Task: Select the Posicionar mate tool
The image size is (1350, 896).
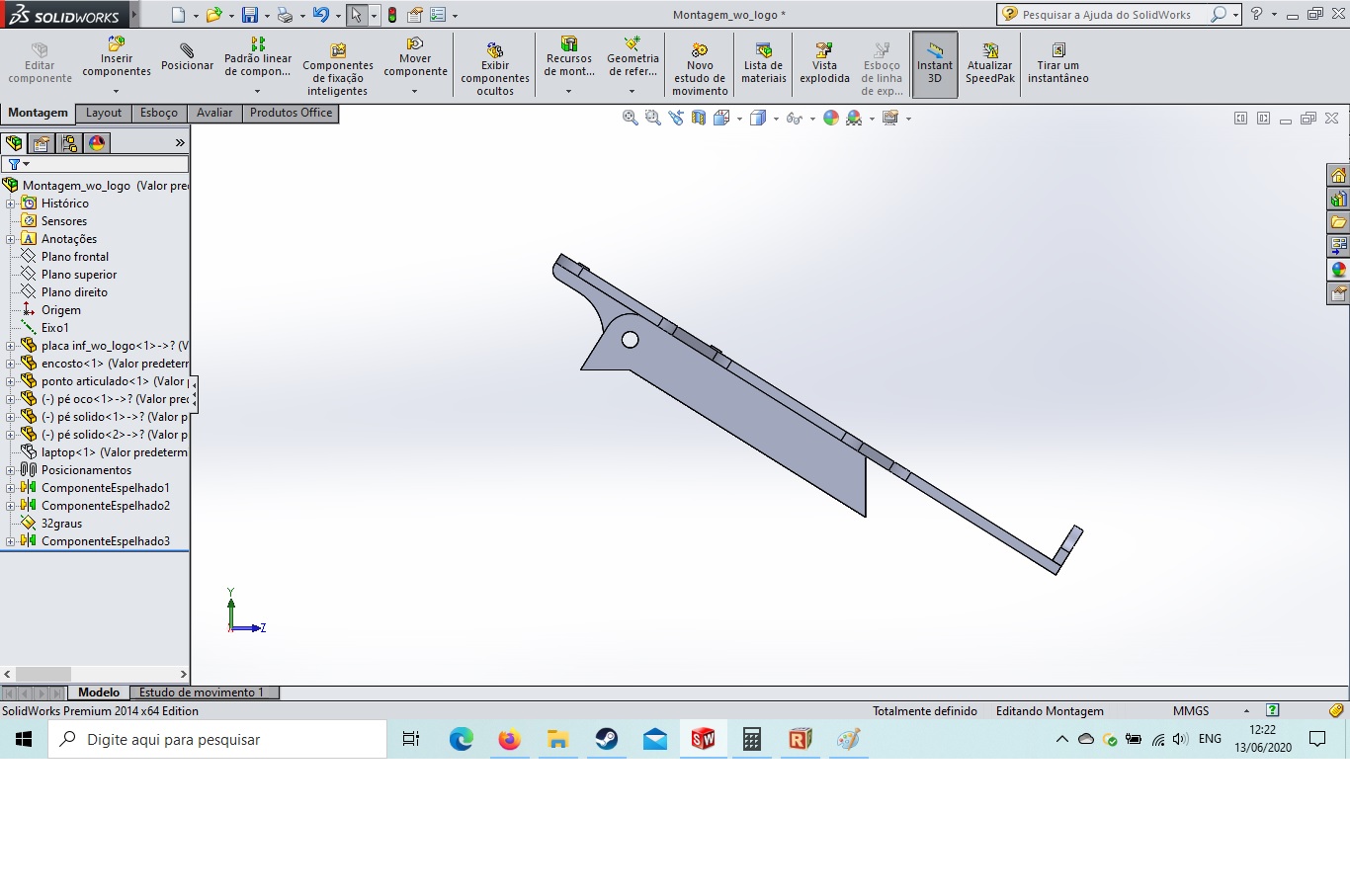Action: (x=187, y=57)
